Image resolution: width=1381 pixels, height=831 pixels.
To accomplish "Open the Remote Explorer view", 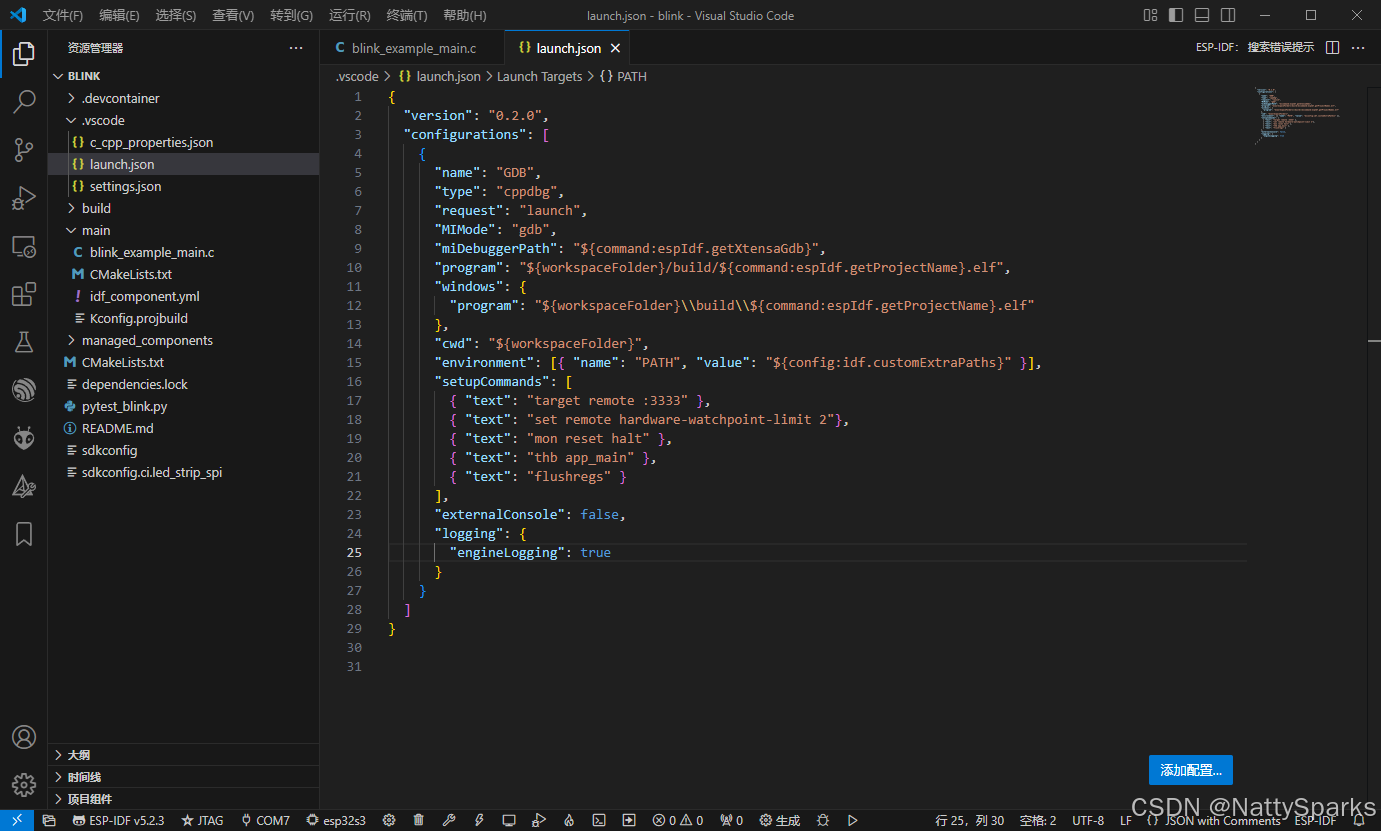I will click(x=24, y=246).
